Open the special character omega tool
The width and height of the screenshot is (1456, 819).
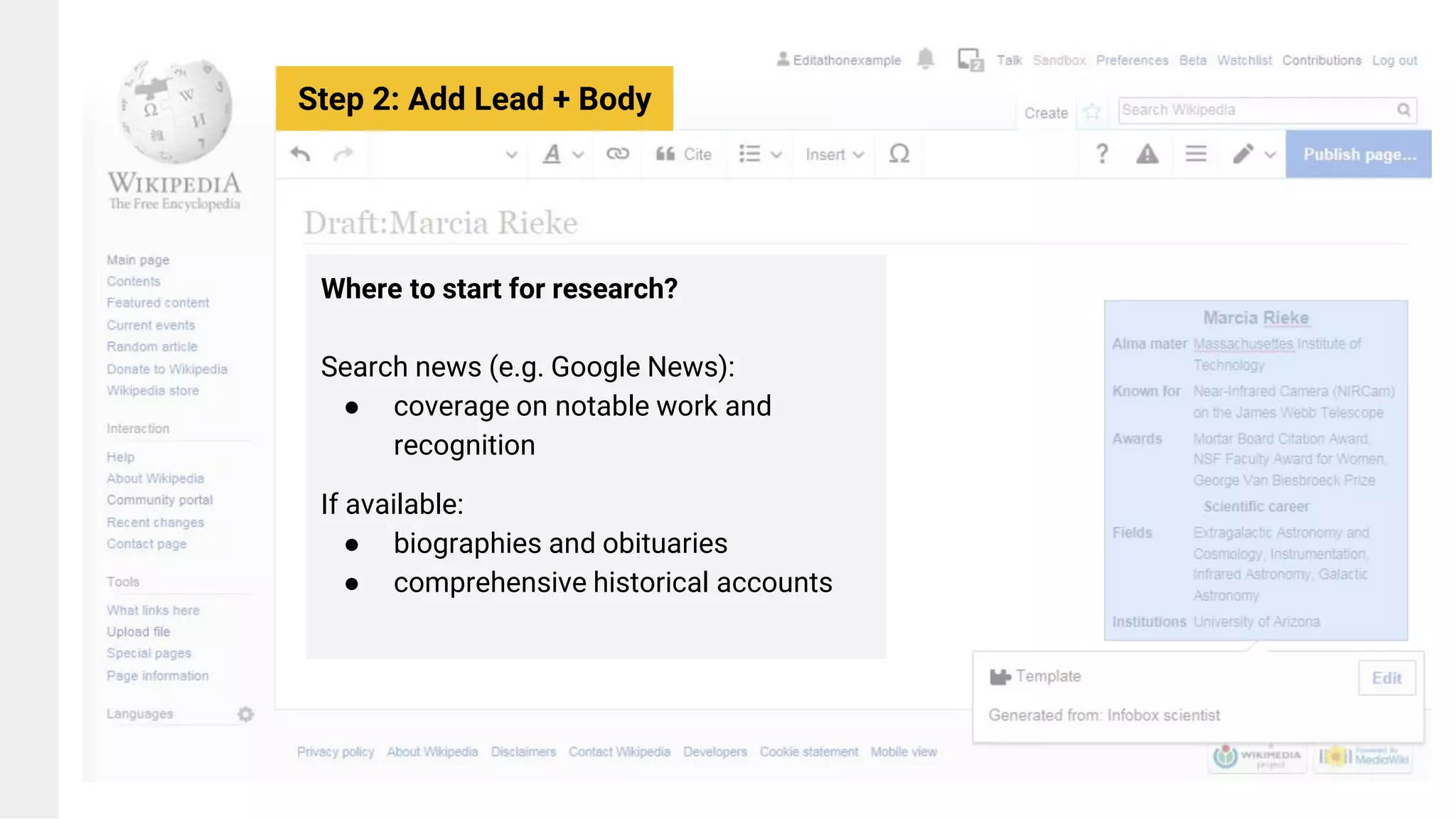tap(899, 154)
